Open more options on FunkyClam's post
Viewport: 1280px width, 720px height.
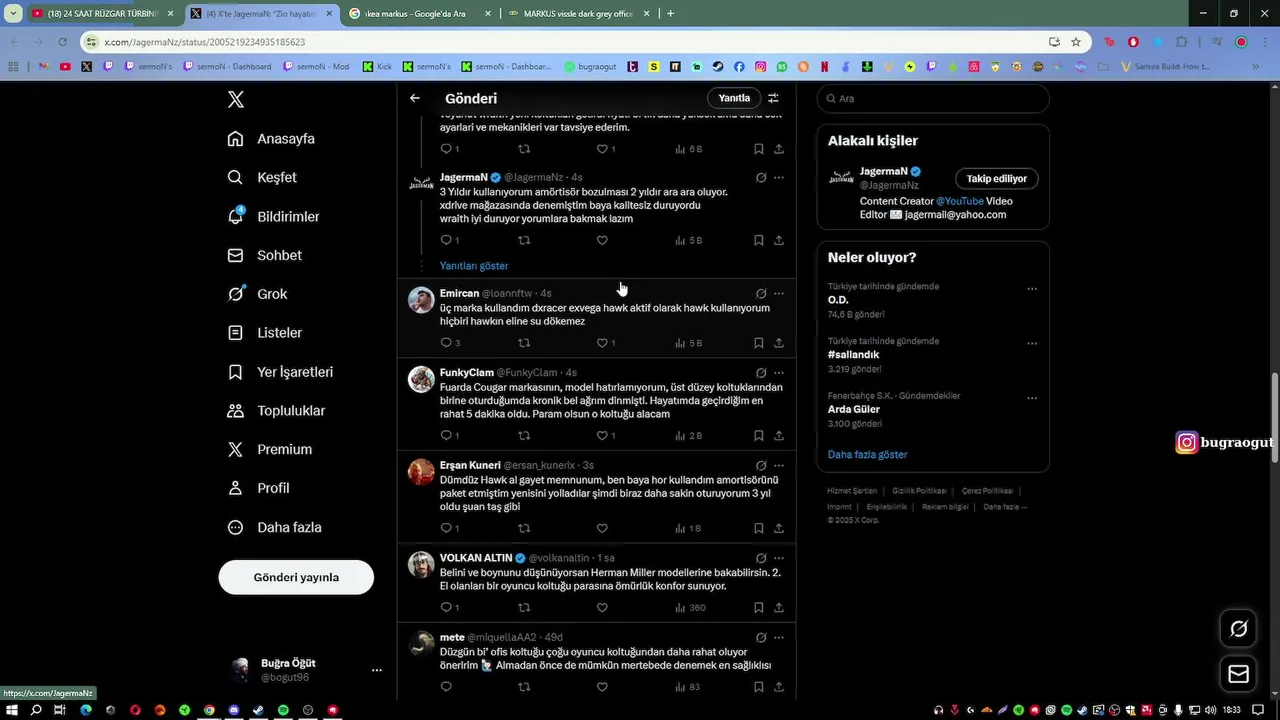click(x=779, y=373)
